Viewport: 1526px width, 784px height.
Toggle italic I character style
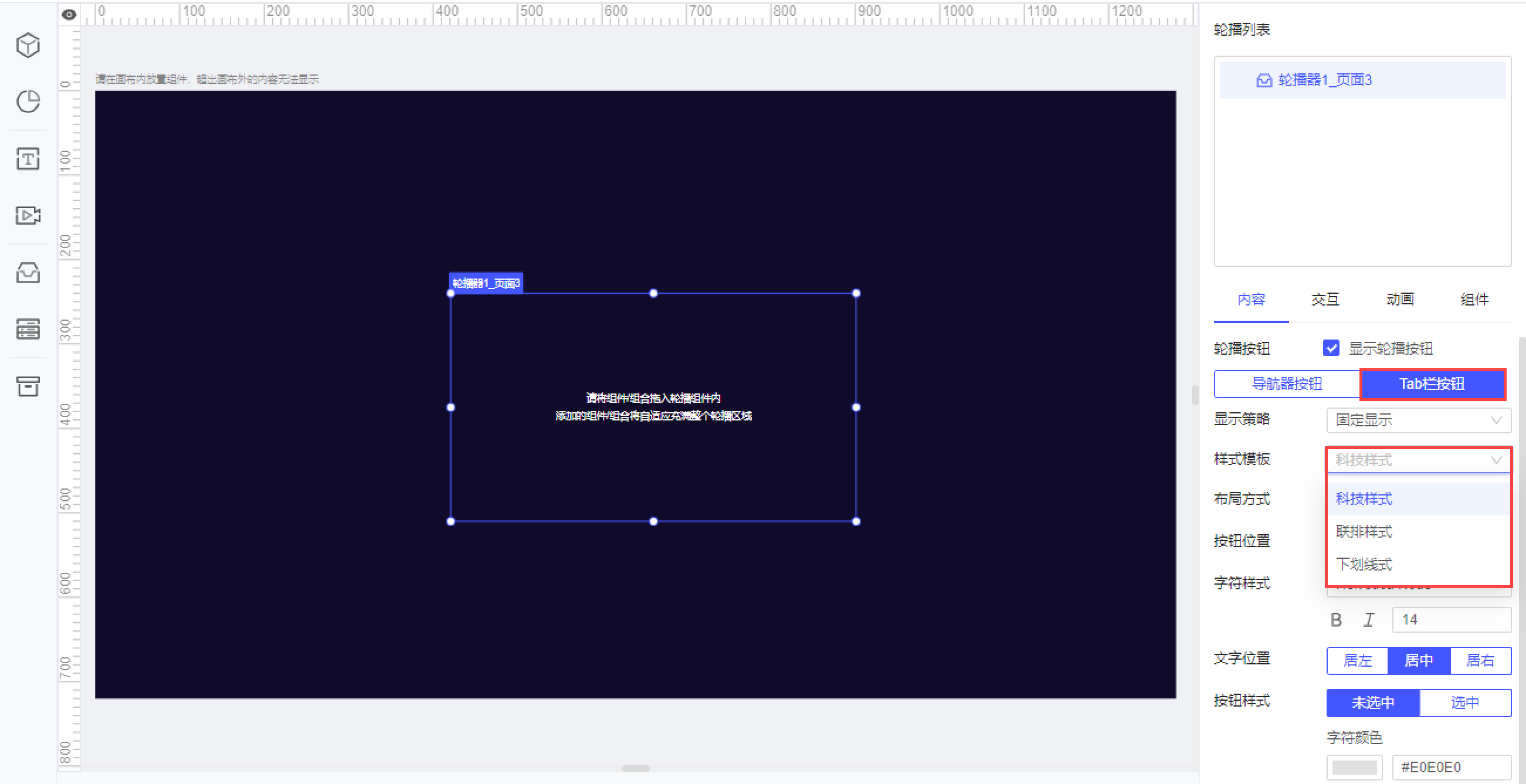(1368, 619)
